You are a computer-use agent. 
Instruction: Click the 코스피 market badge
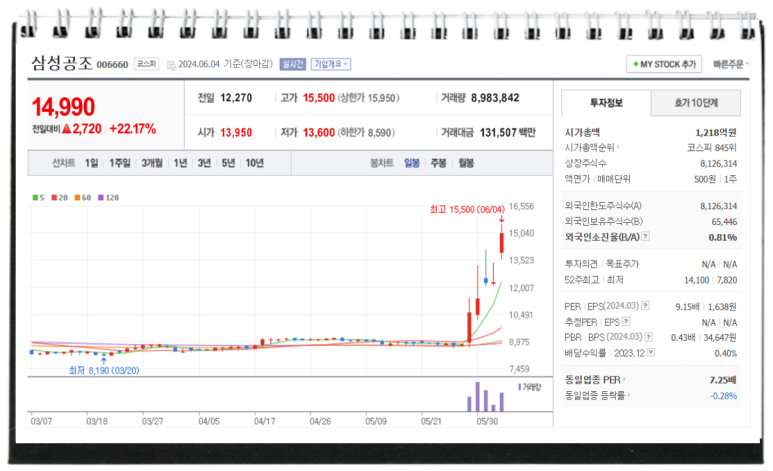pyautogui.click(x=147, y=63)
